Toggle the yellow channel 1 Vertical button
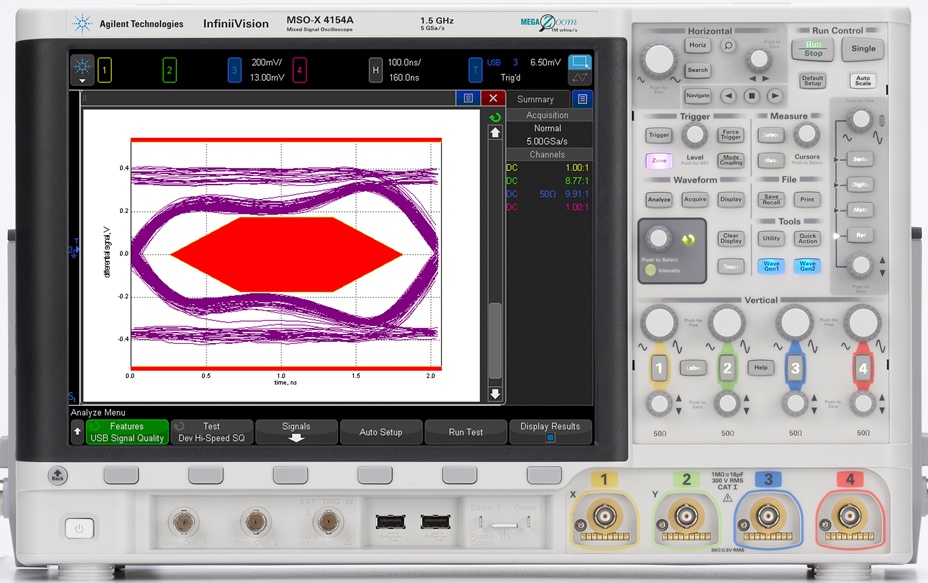This screenshot has width=928, height=583. [x=659, y=369]
